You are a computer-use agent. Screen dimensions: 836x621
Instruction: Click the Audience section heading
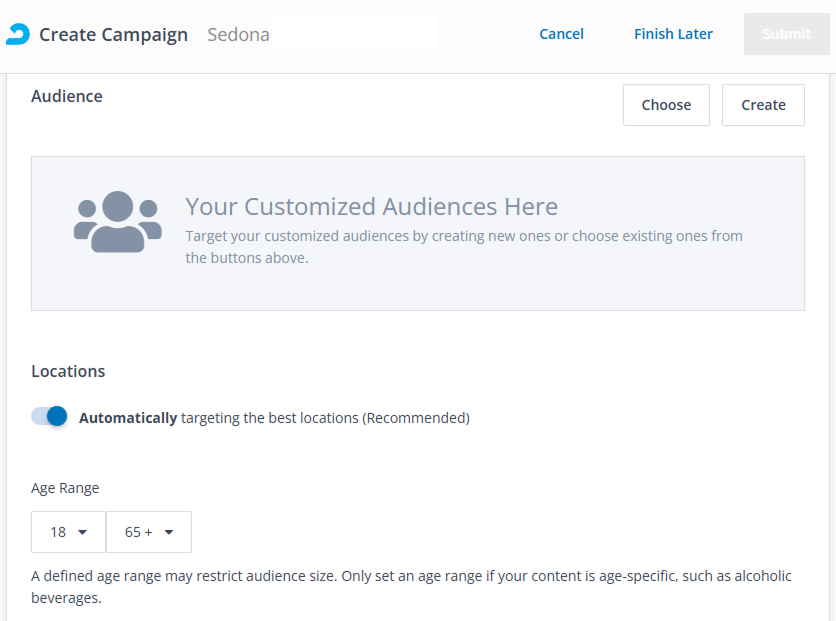coord(67,96)
